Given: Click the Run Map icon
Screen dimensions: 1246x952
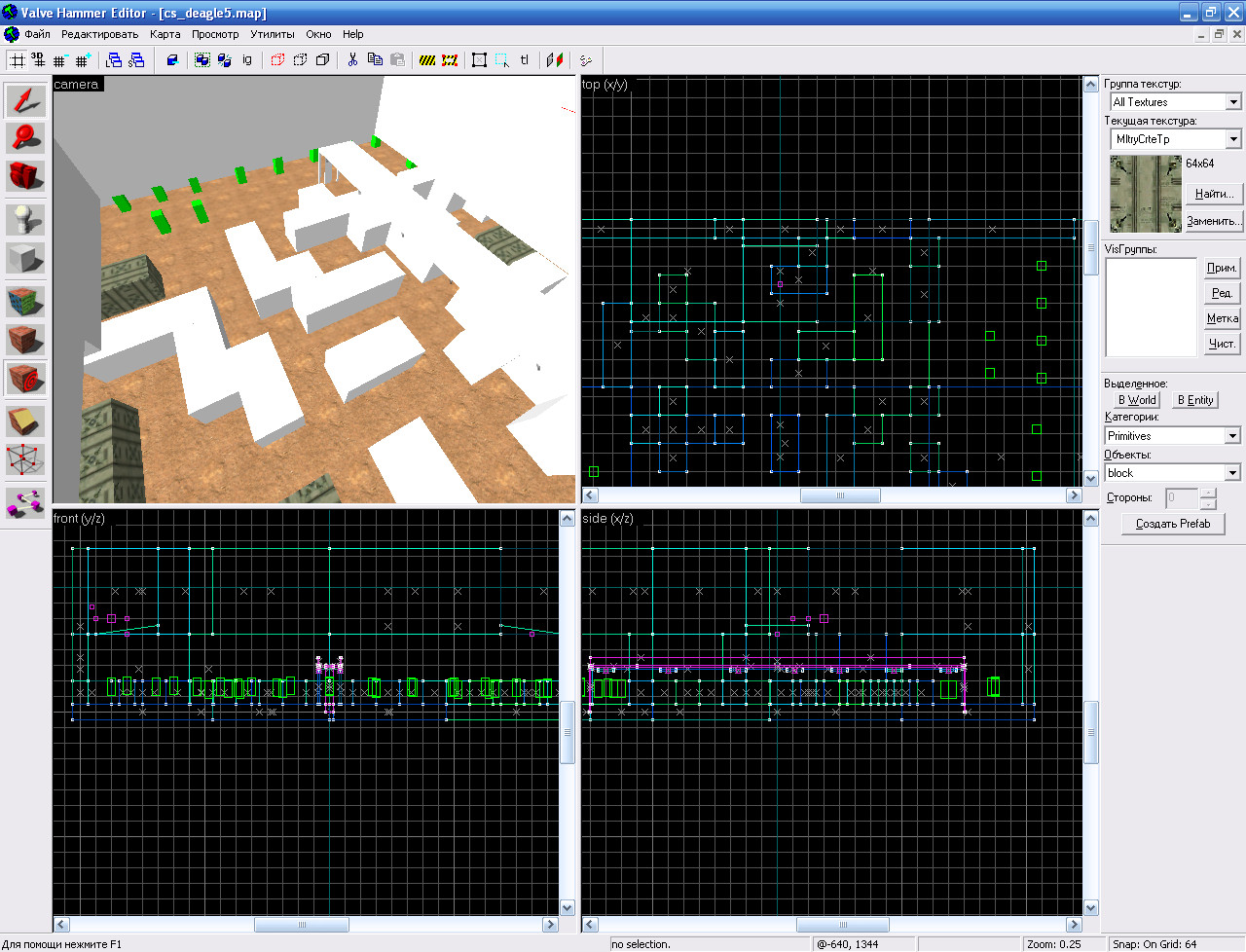Looking at the screenshot, I should 585,60.
